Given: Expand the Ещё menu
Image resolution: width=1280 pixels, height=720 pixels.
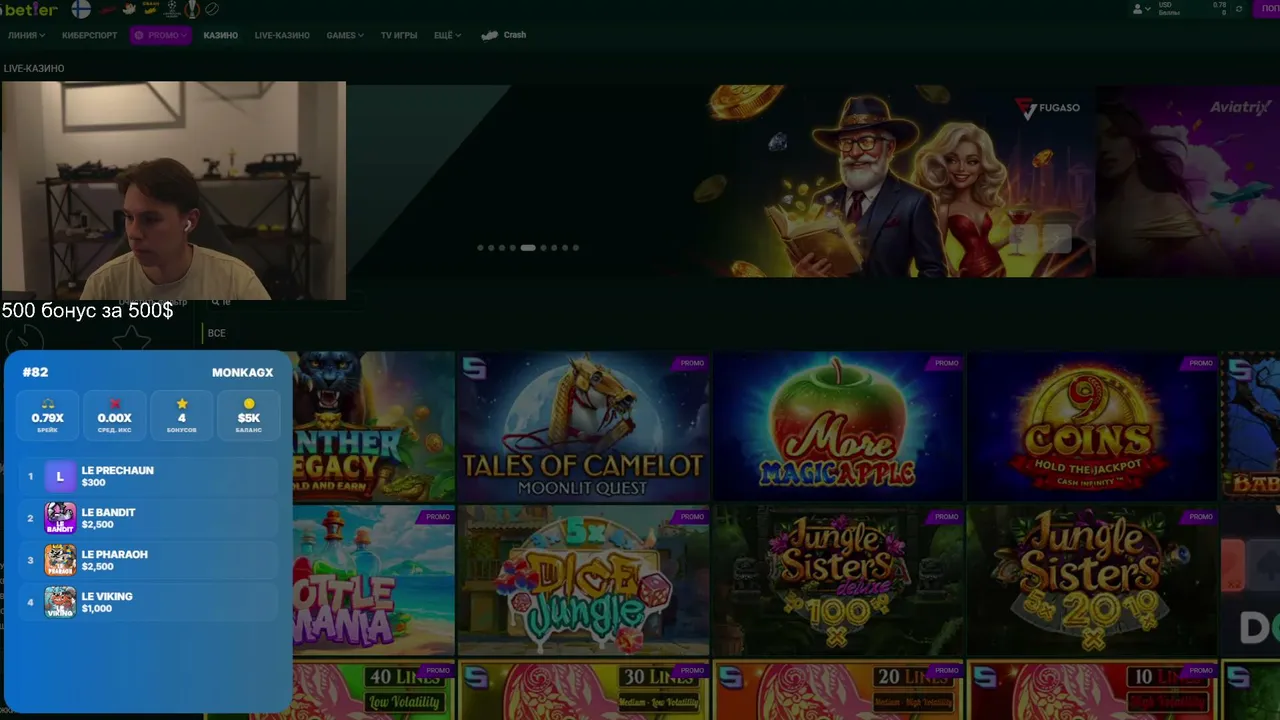Looking at the screenshot, I should coord(447,35).
